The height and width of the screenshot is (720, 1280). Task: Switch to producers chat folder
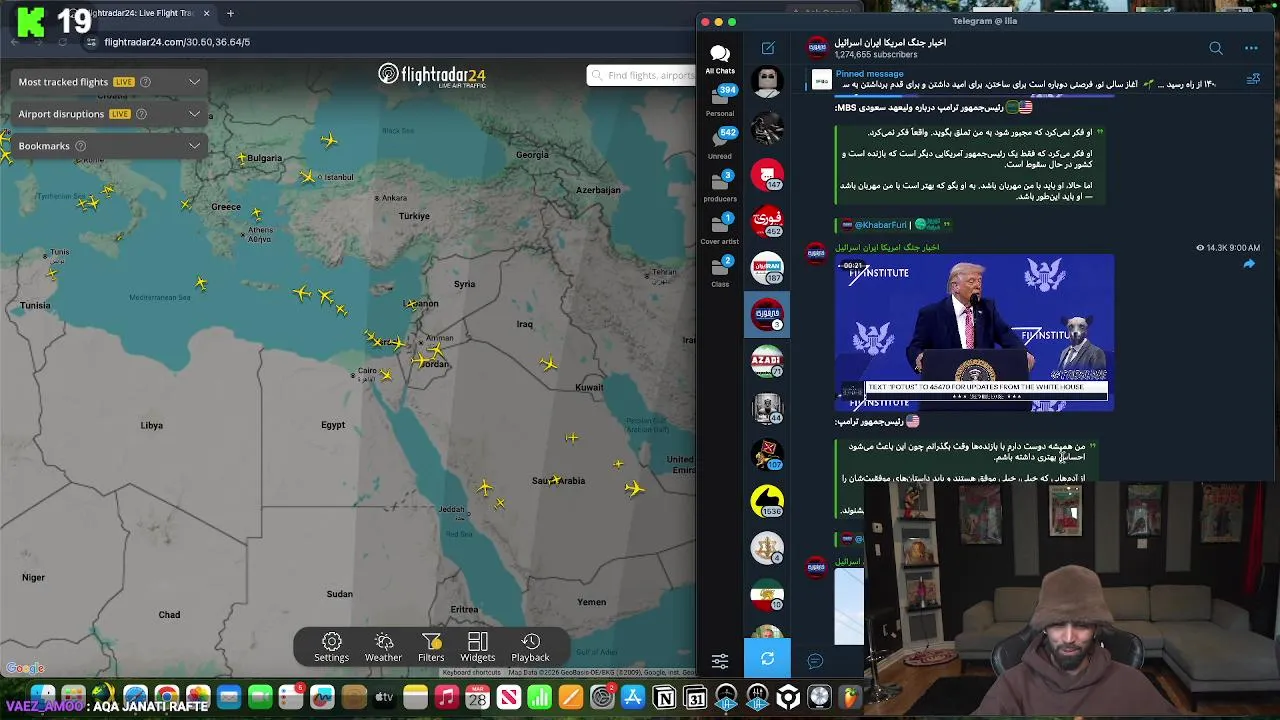click(720, 187)
